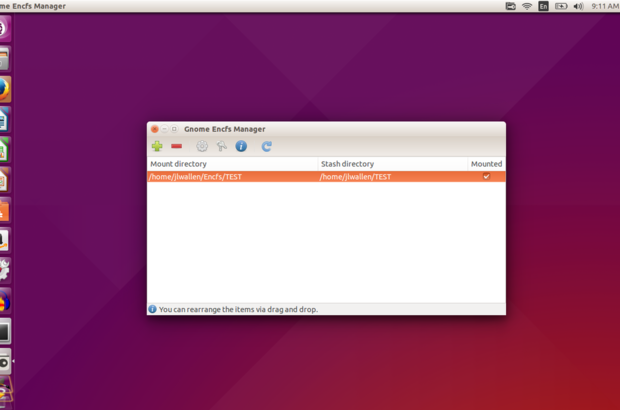Select the /home/jlwallen/Encfs/TEST mount row
This screenshot has height=410, width=620.
click(x=196, y=176)
